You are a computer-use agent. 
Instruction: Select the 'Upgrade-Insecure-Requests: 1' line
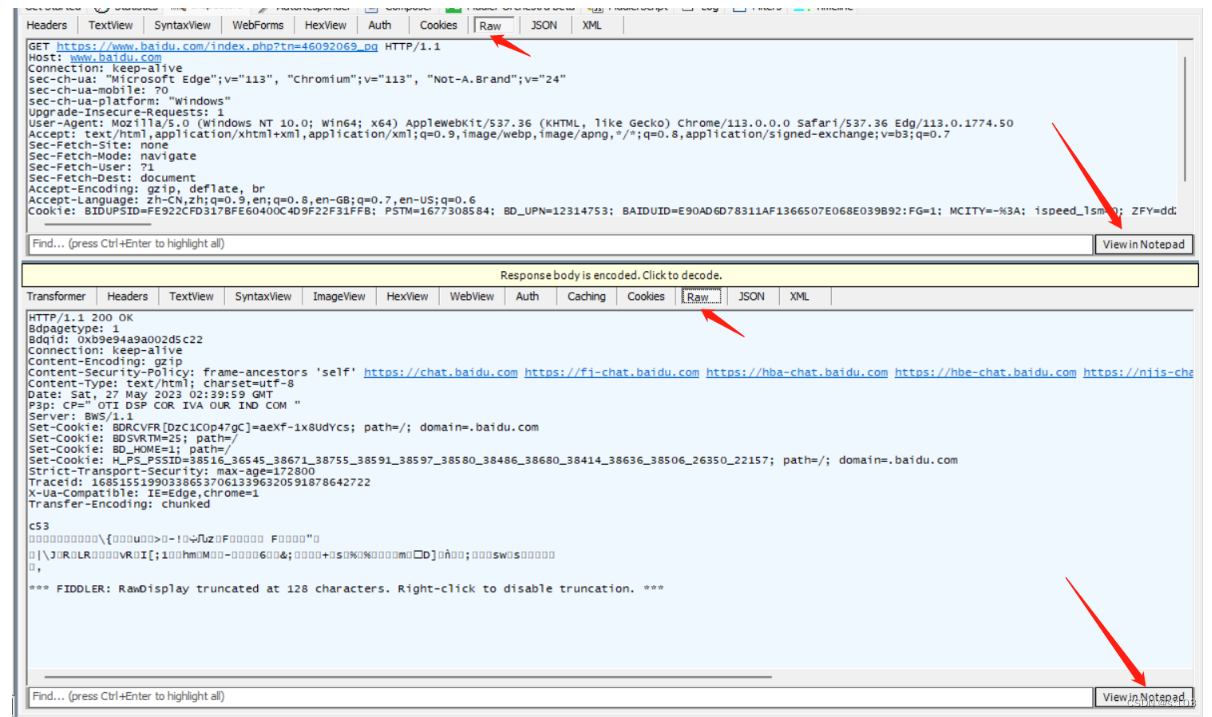[x=126, y=113]
